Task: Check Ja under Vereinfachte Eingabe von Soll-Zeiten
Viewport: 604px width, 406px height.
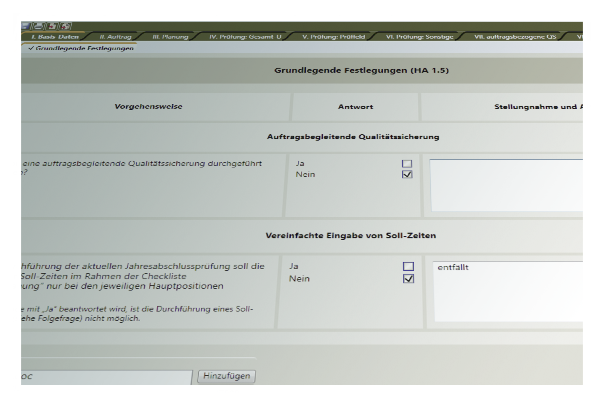Action: [408, 266]
